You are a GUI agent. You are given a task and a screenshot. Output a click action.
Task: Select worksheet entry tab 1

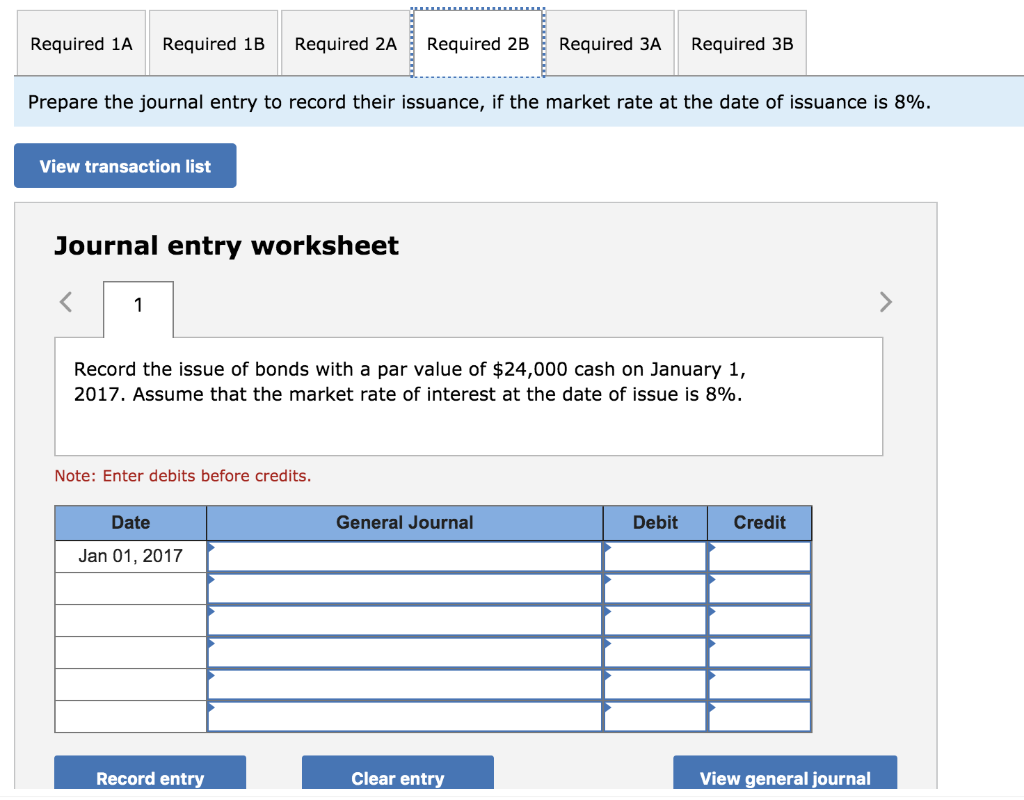pyautogui.click(x=138, y=308)
